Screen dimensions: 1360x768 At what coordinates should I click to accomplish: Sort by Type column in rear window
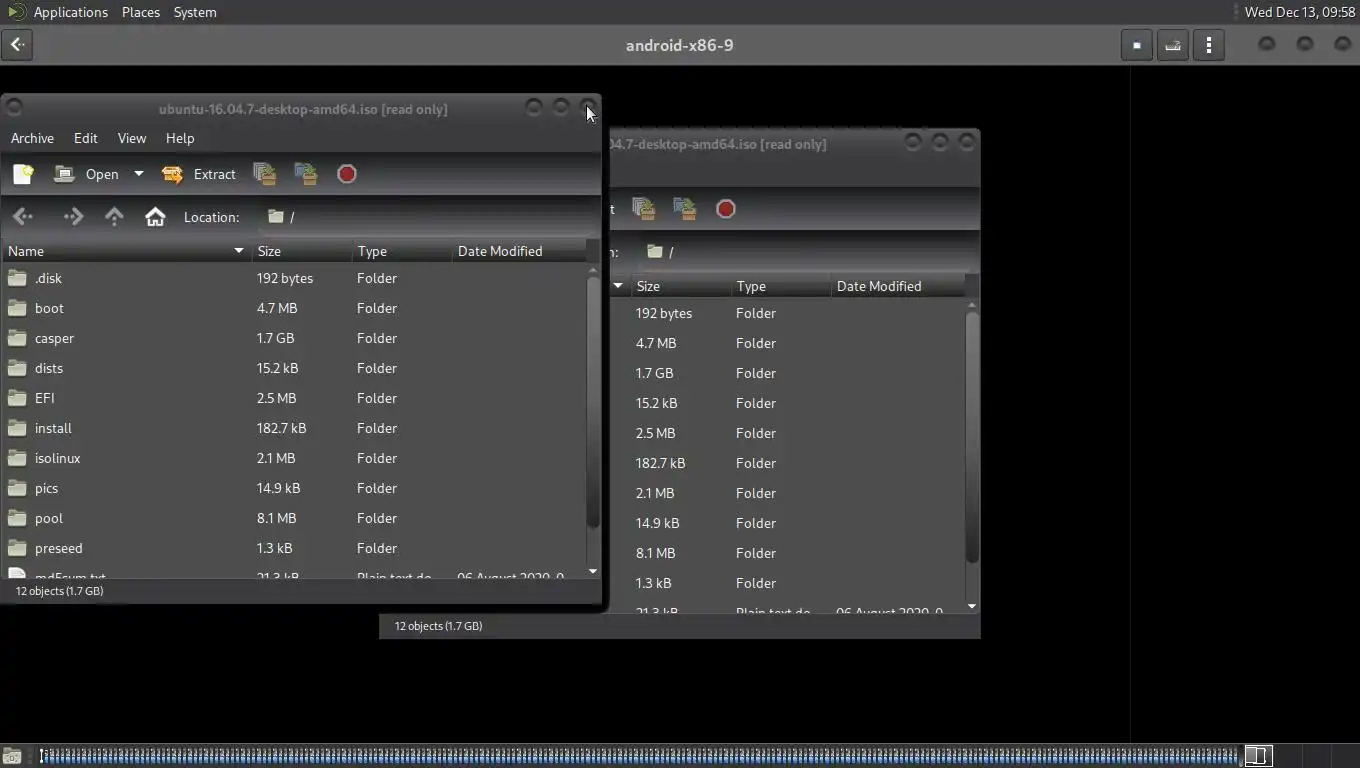pyautogui.click(x=780, y=286)
